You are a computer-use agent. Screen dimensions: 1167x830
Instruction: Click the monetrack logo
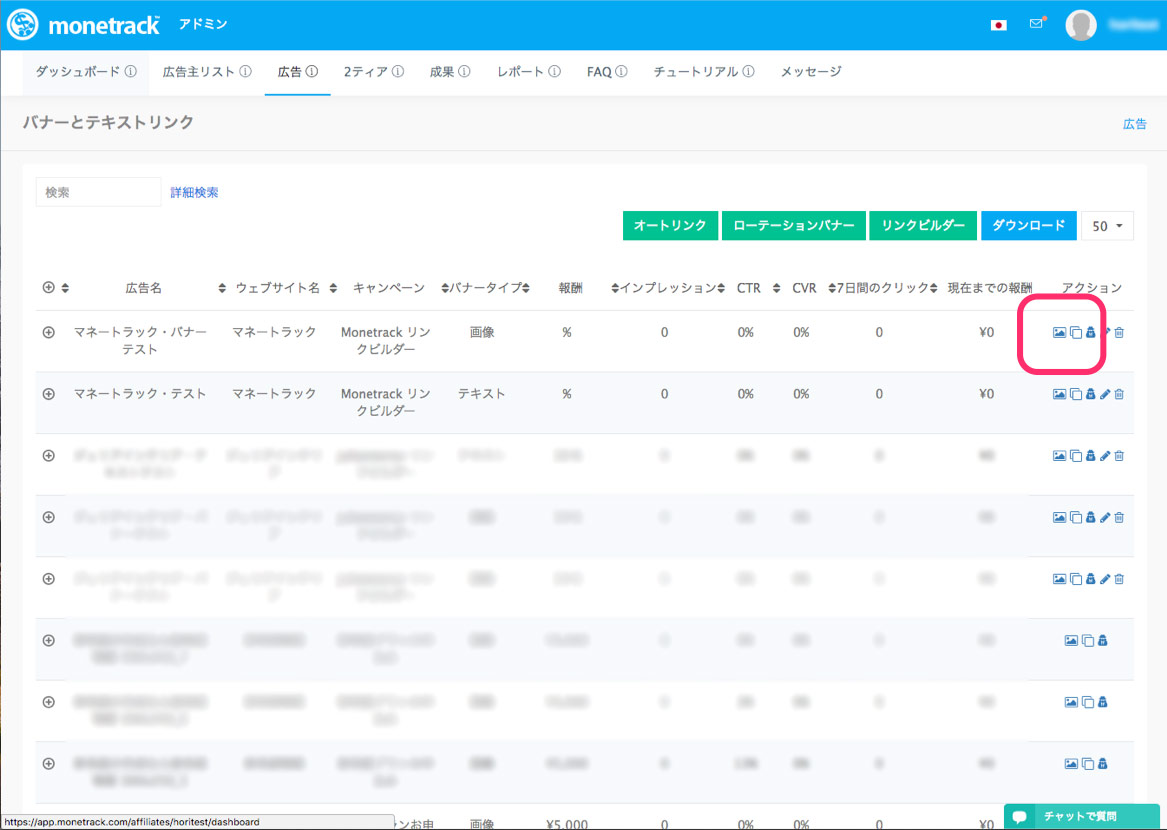(x=83, y=25)
